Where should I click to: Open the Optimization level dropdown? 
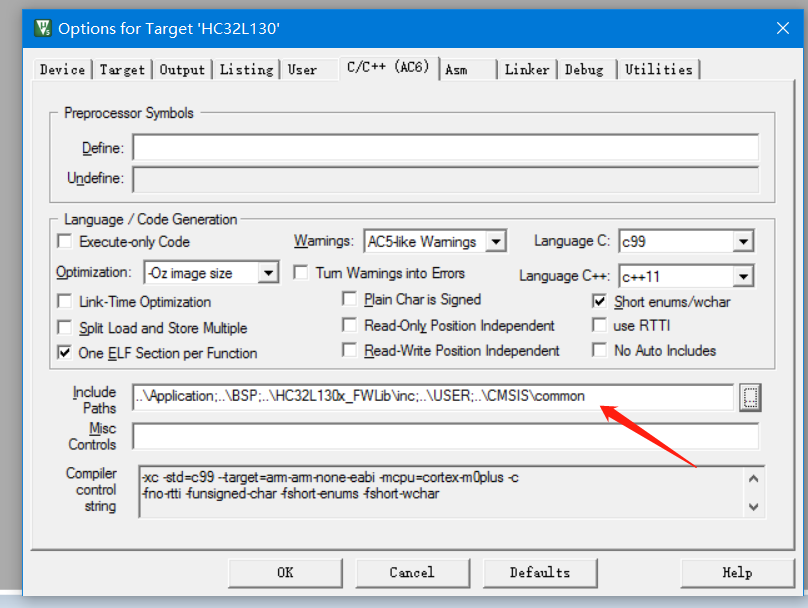pyautogui.click(x=268, y=273)
